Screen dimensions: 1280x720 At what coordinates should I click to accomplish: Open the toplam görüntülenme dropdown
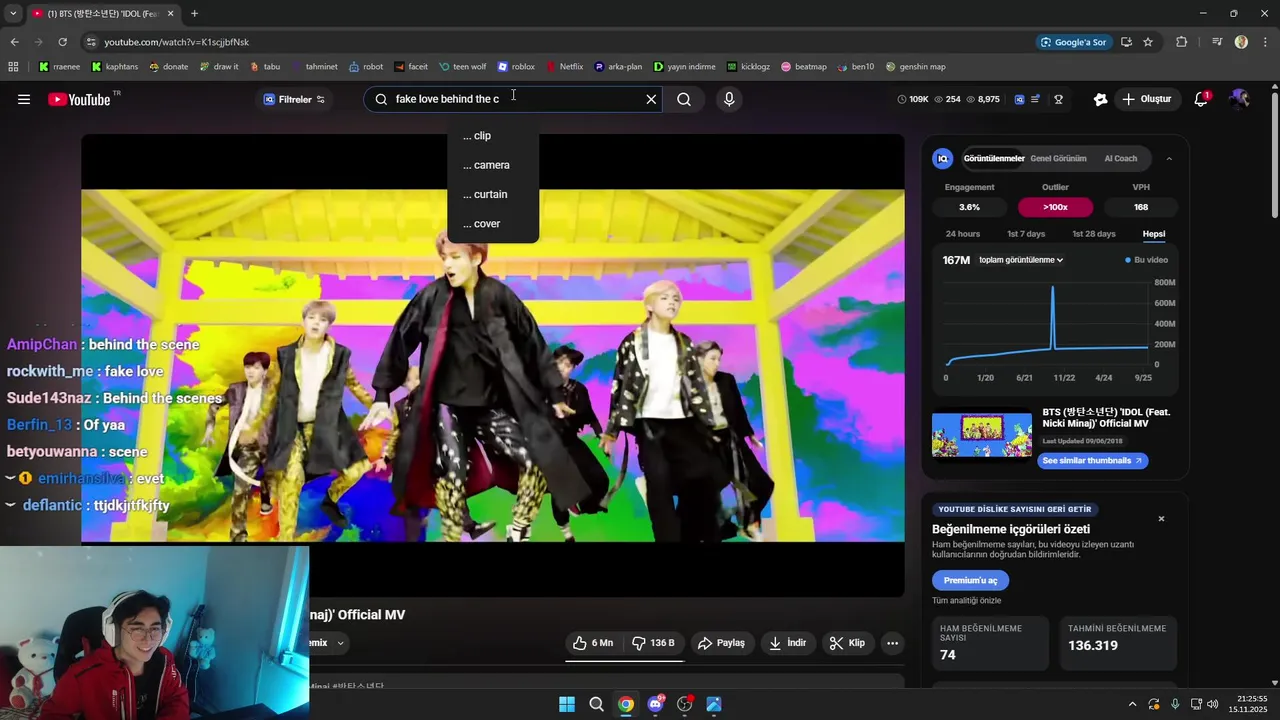pos(1021,260)
